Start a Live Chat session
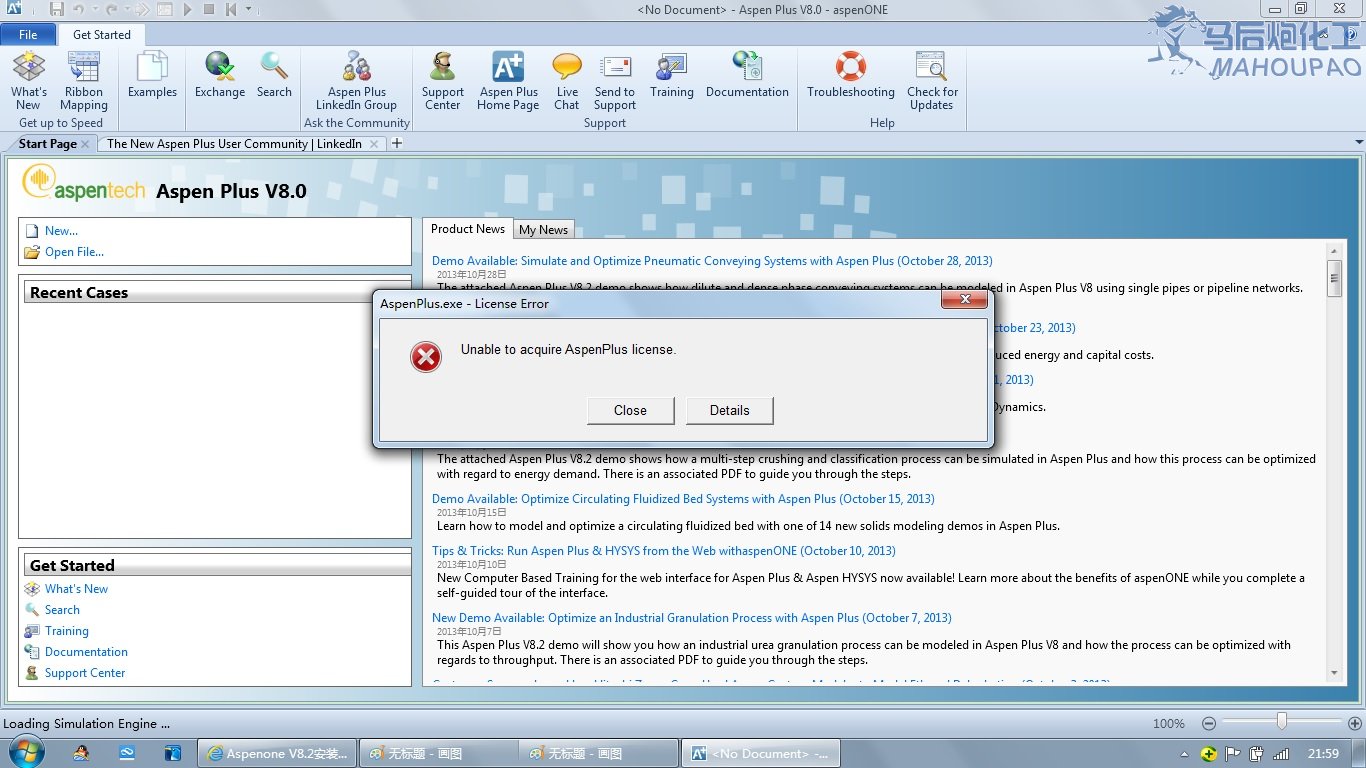This screenshot has height=768, width=1366. click(x=567, y=81)
